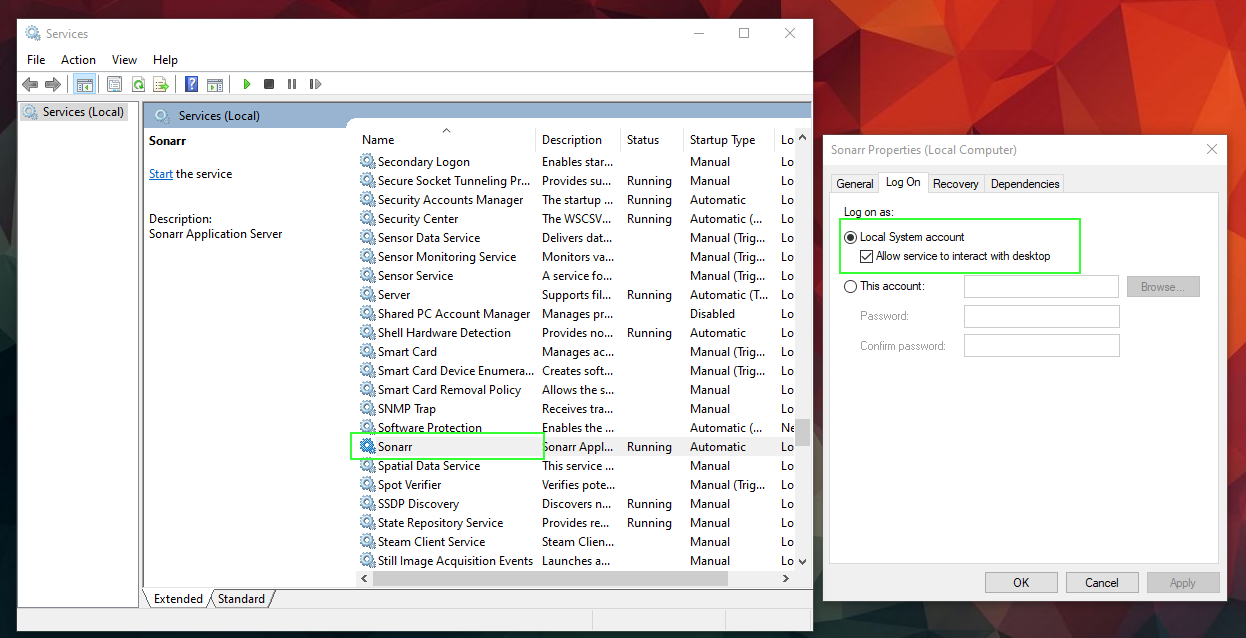Select Shared PC Account Manager row
The height and width of the screenshot is (638, 1246).
[x=576, y=313]
